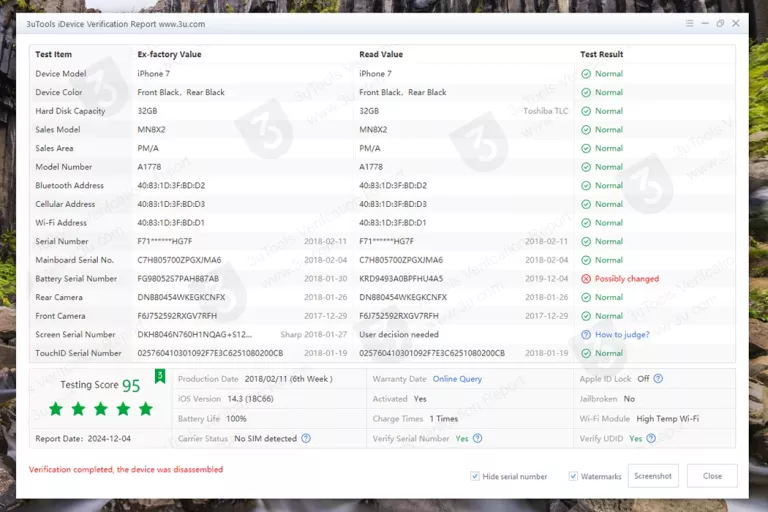Viewport: 768px width, 512px height.
Task: Toggle the Watermarks checkbox
Action: 573,476
